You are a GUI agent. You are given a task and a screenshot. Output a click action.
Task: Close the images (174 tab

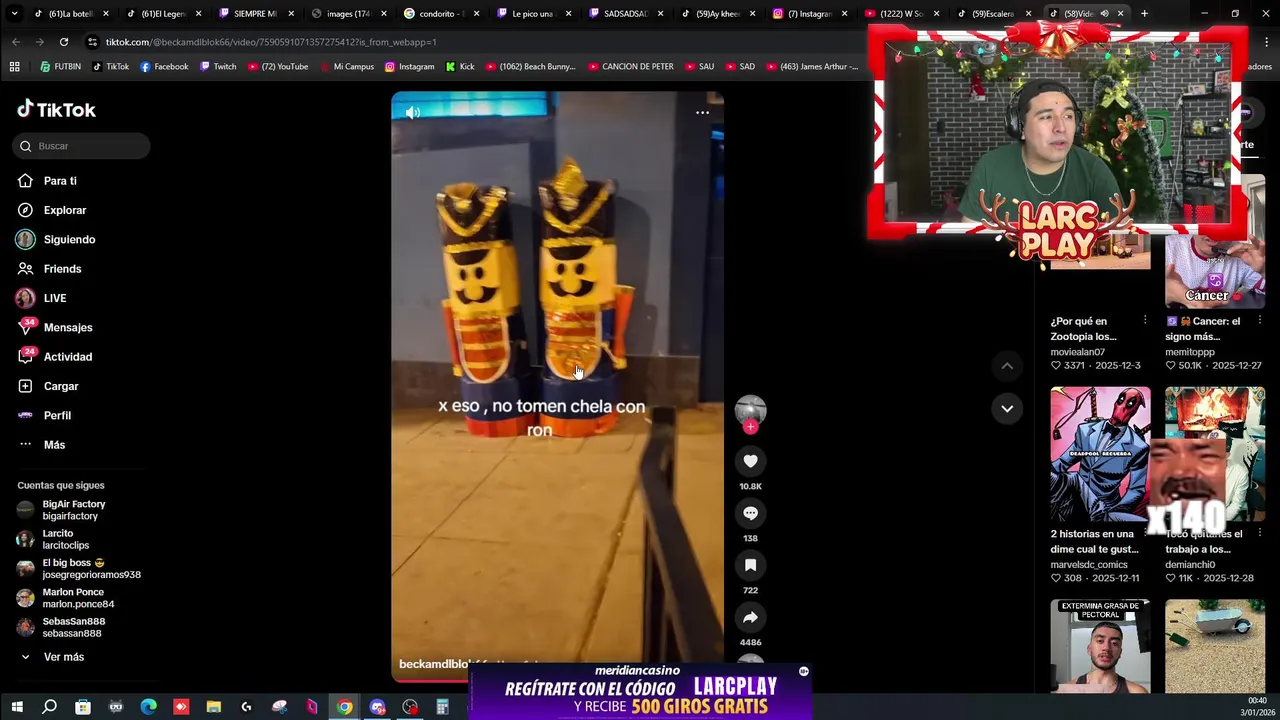pyautogui.click(x=383, y=14)
